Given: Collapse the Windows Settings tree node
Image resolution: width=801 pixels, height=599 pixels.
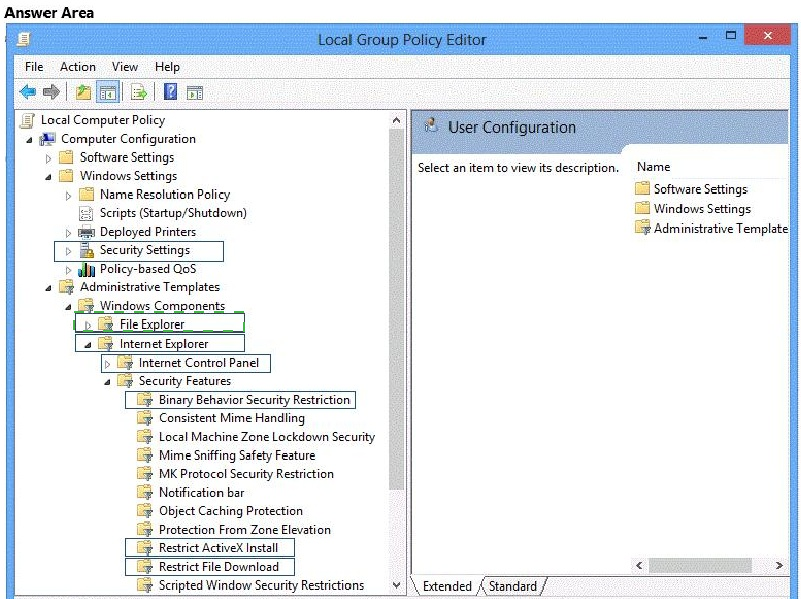Looking at the screenshot, I should tap(49, 177).
